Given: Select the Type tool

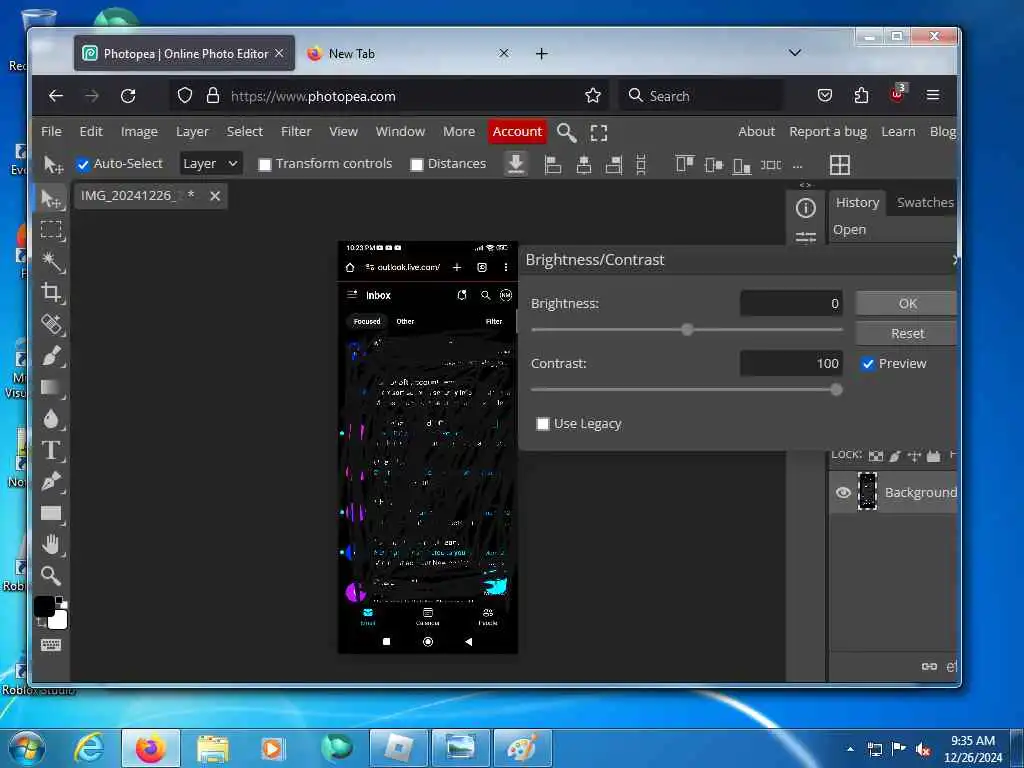Looking at the screenshot, I should [x=51, y=450].
